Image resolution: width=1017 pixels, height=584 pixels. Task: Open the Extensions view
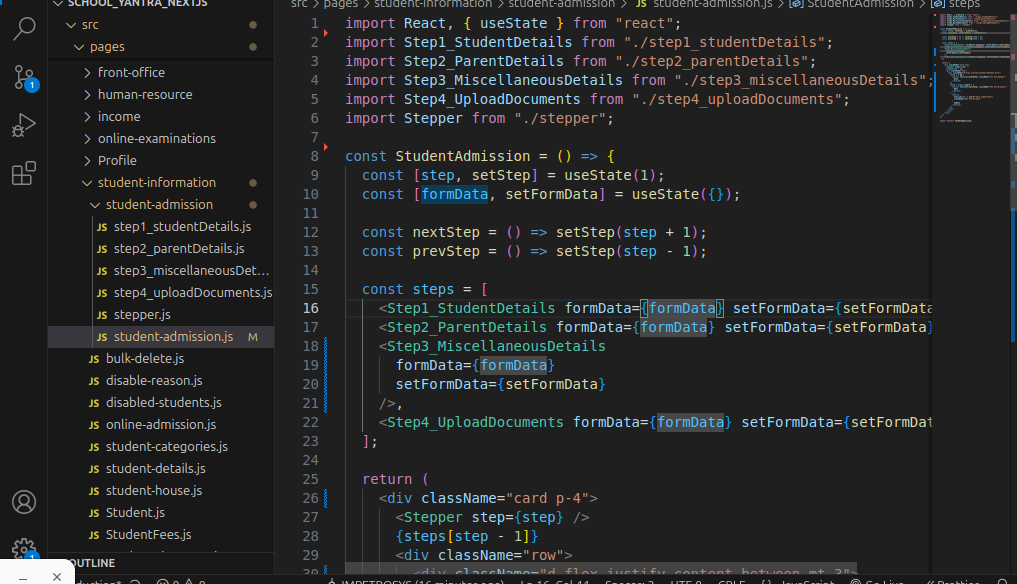(23, 175)
